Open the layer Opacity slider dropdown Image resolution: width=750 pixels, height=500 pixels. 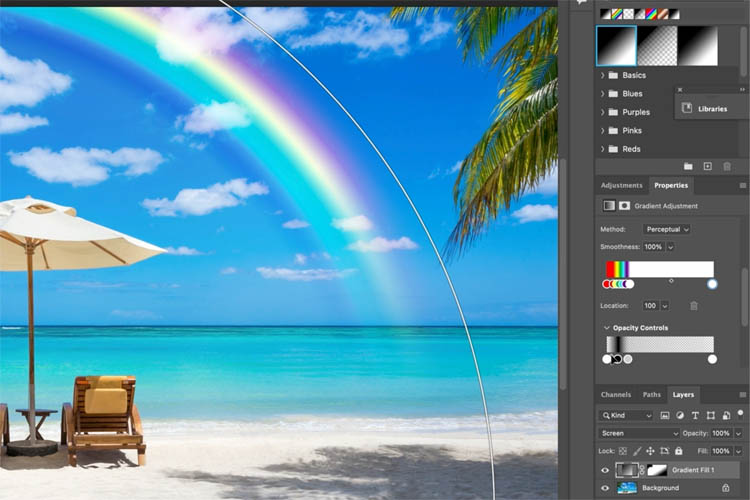(x=739, y=433)
